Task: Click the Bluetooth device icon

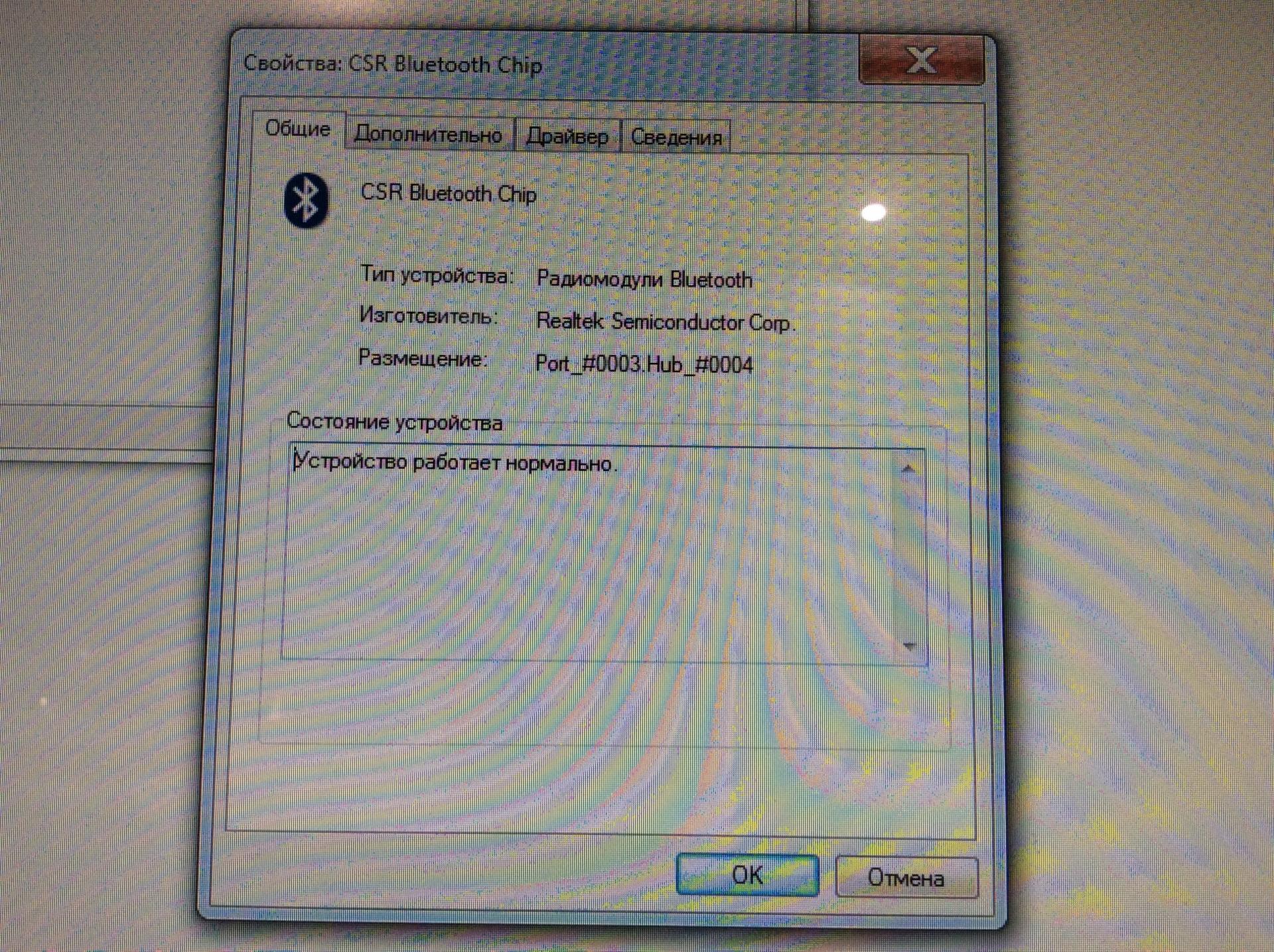Action: coord(306,201)
